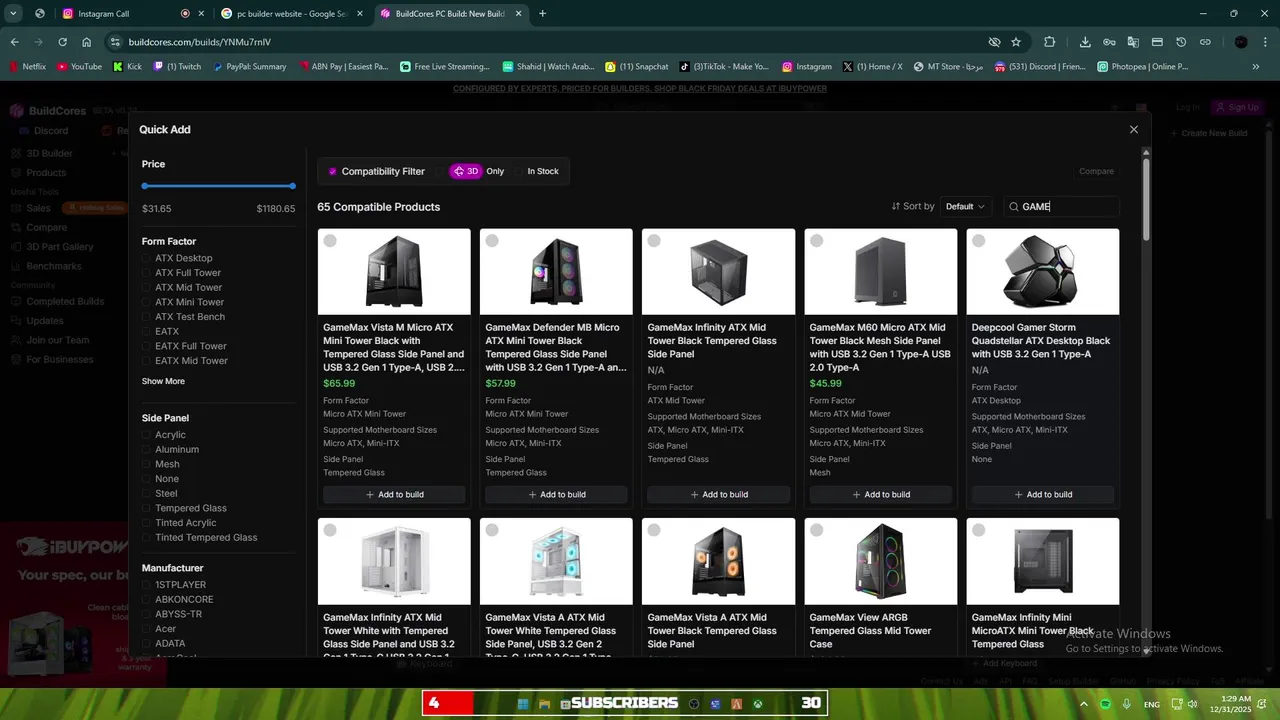This screenshot has height=720, width=1280.
Task: Click the Compare button
Action: pyautogui.click(x=1096, y=171)
